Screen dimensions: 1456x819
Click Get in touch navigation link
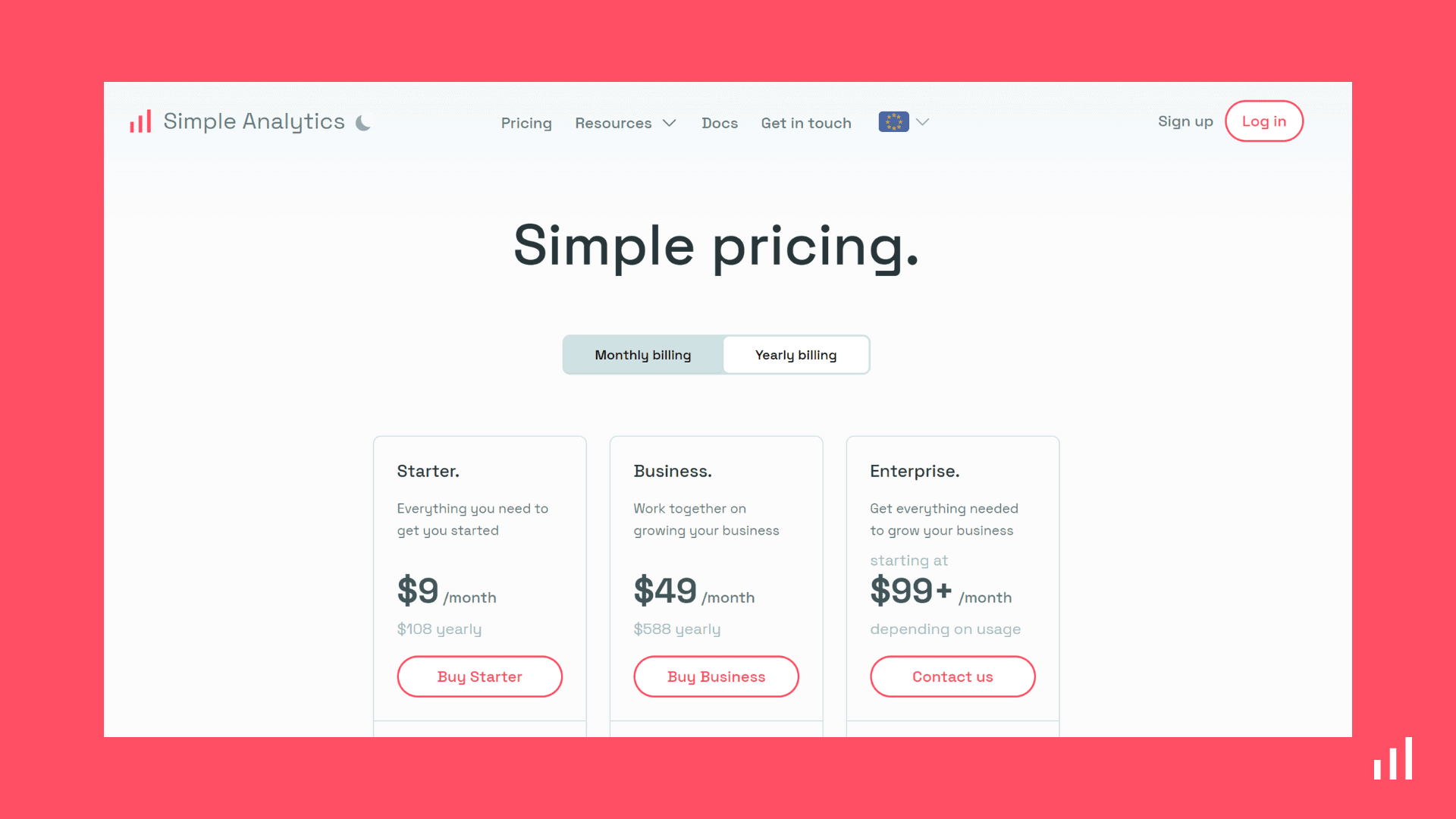coord(806,122)
